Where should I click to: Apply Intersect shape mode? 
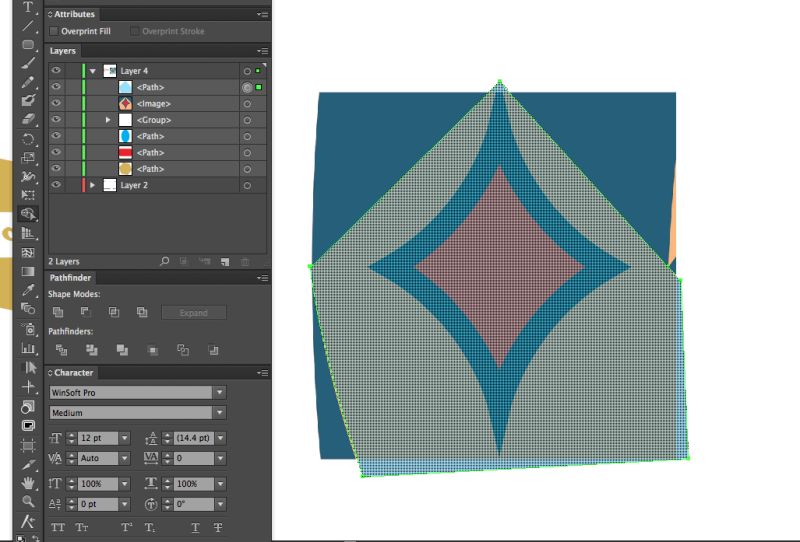pyautogui.click(x=114, y=312)
